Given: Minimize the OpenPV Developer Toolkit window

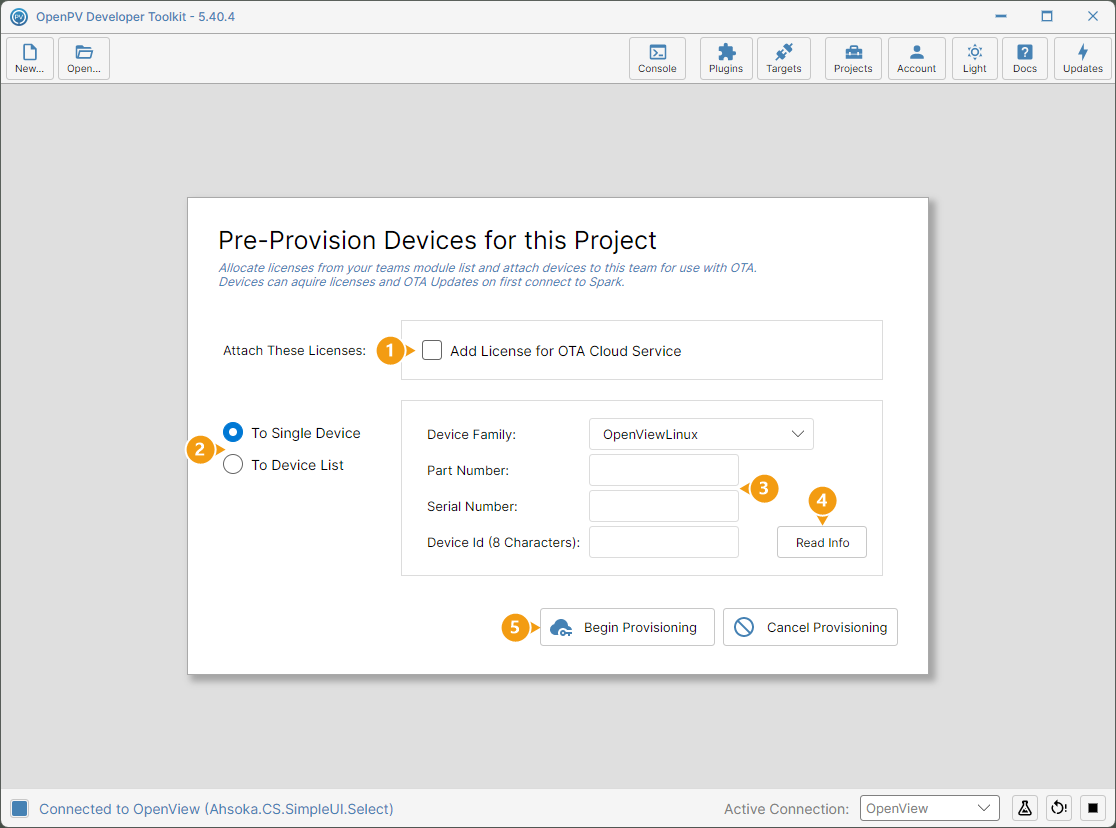Looking at the screenshot, I should [x=1001, y=16].
